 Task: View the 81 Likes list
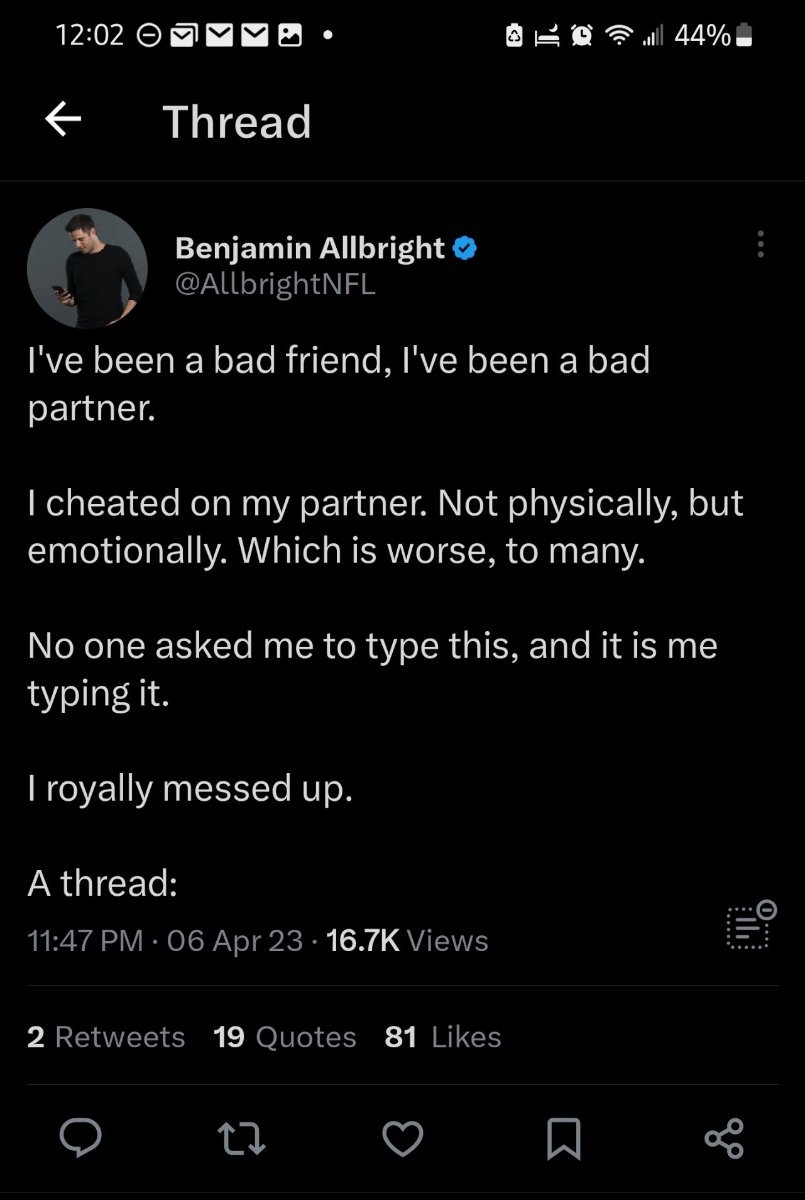coord(442,1037)
